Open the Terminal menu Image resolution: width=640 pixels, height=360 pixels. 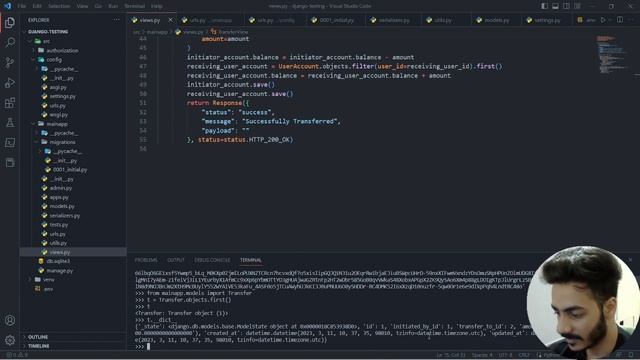pos(134,6)
